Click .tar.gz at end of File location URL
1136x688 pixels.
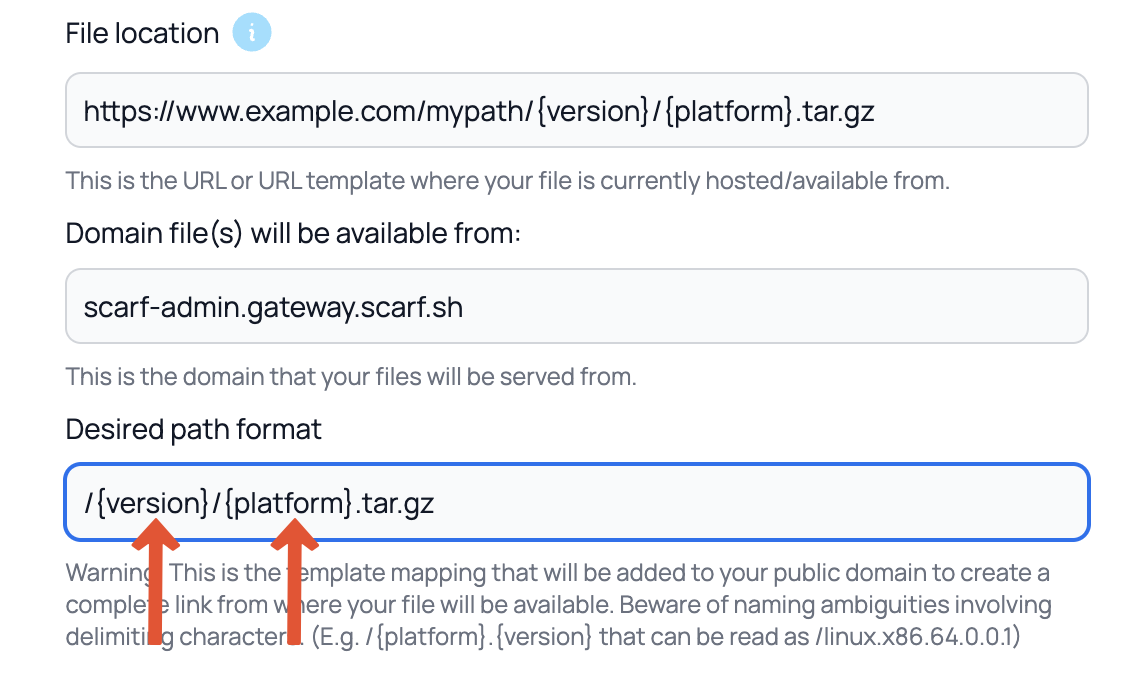coord(835,110)
